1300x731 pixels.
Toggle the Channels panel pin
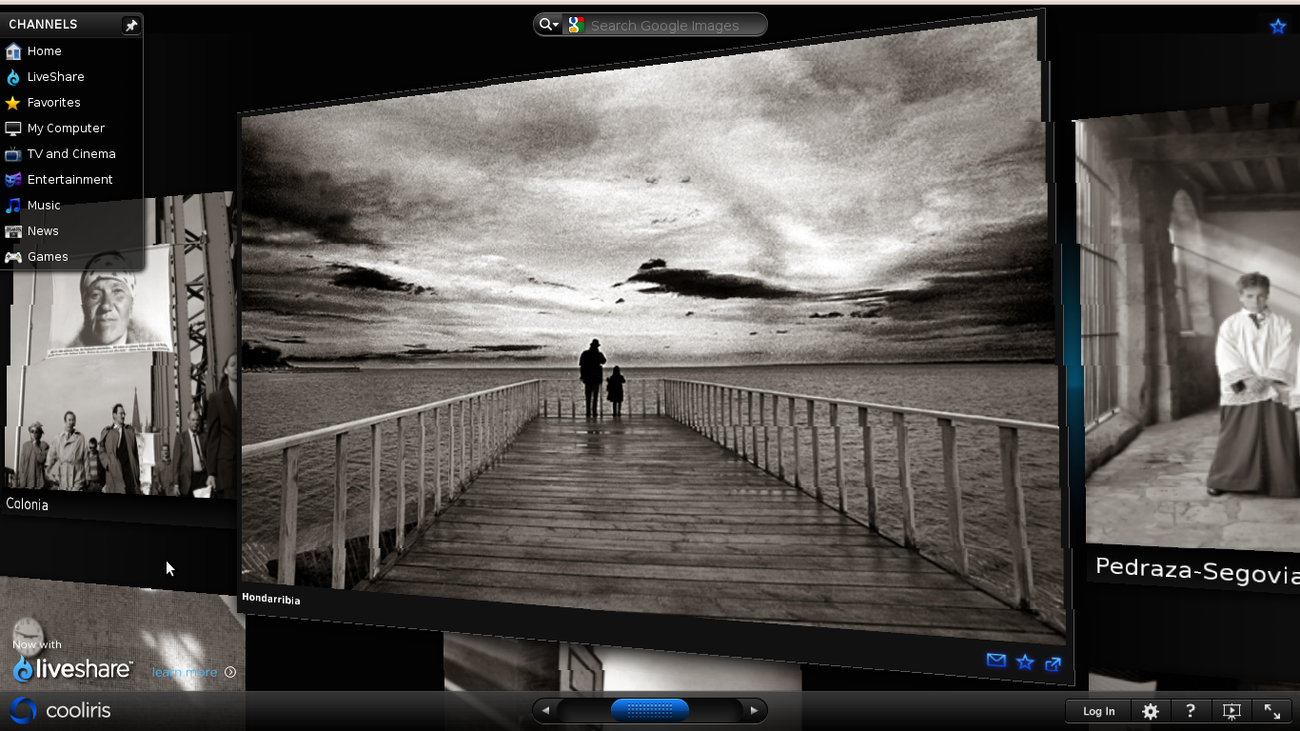pyautogui.click(x=131, y=25)
